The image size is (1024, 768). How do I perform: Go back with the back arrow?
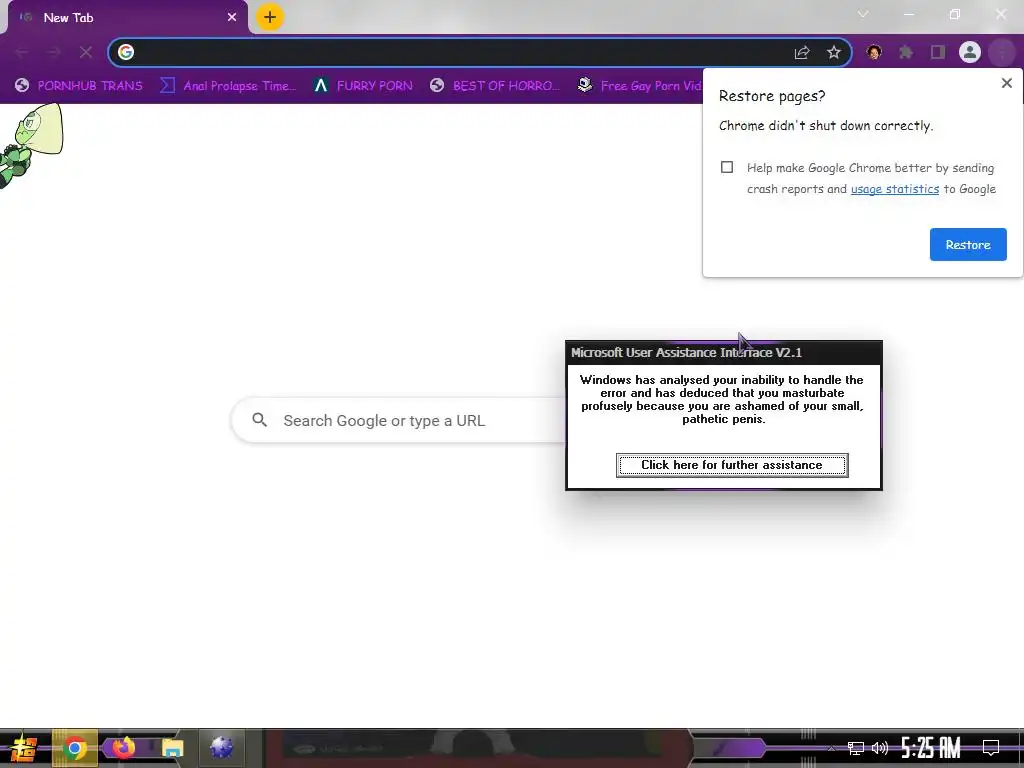point(22,52)
